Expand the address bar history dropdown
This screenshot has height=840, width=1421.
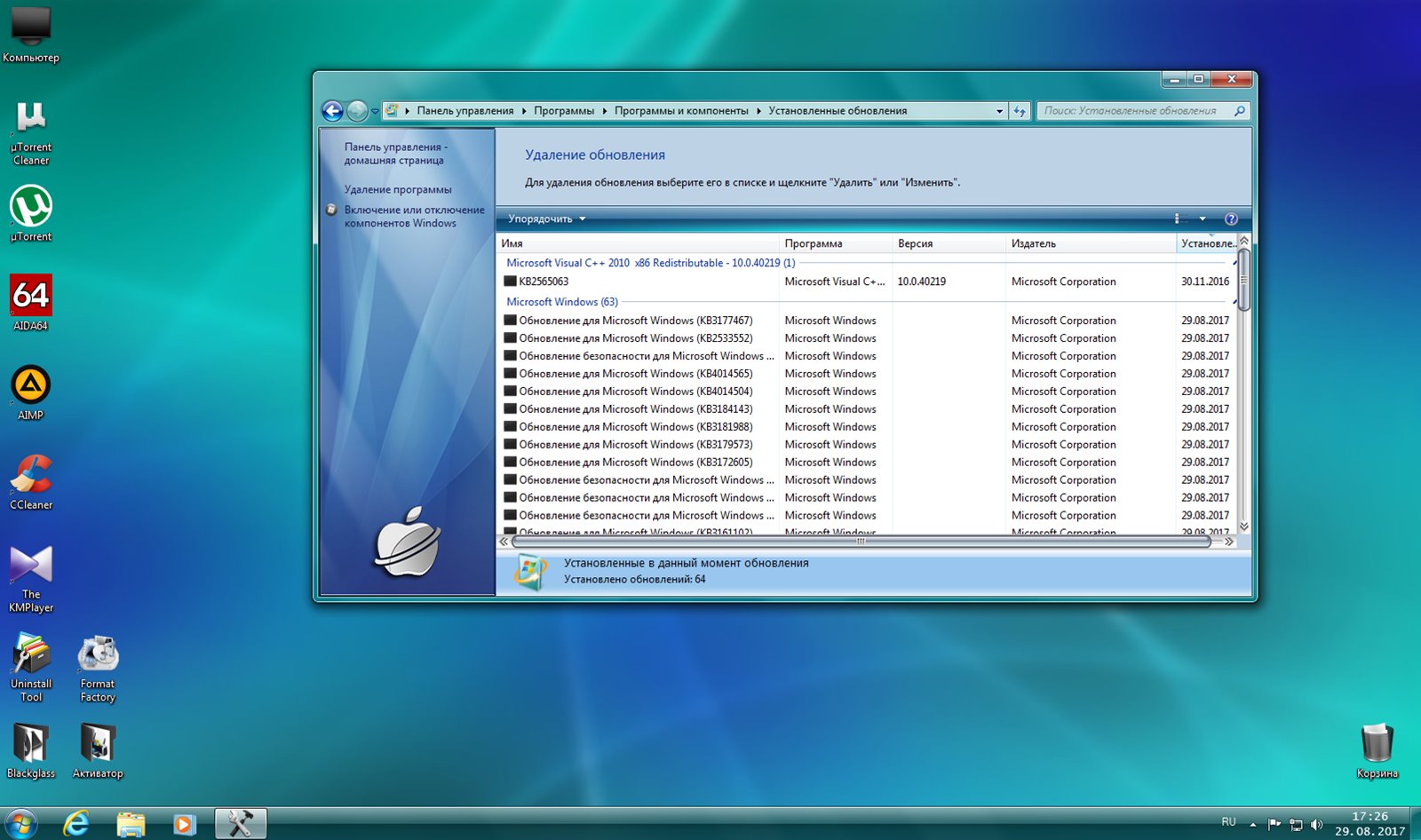[999, 111]
